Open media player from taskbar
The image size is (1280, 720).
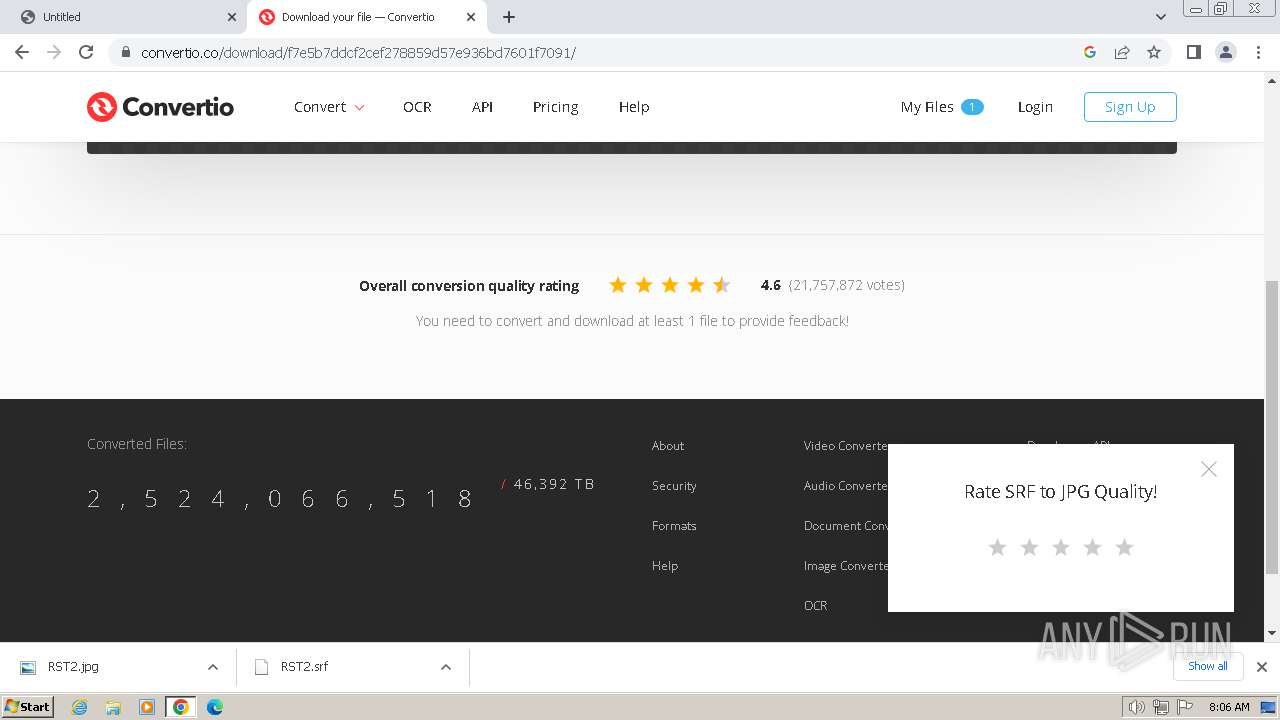pos(147,707)
